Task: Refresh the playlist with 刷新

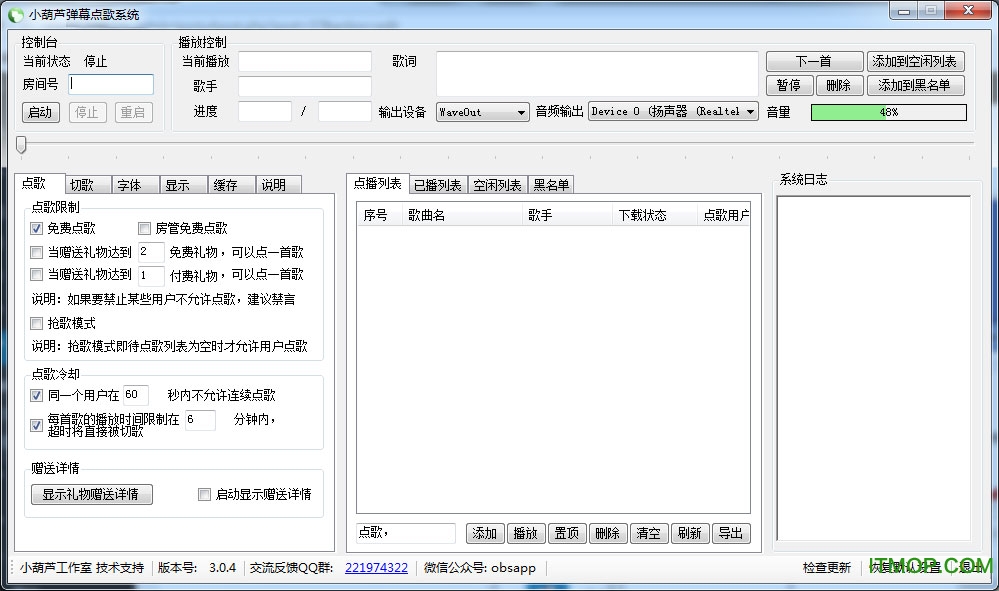Action: point(690,533)
